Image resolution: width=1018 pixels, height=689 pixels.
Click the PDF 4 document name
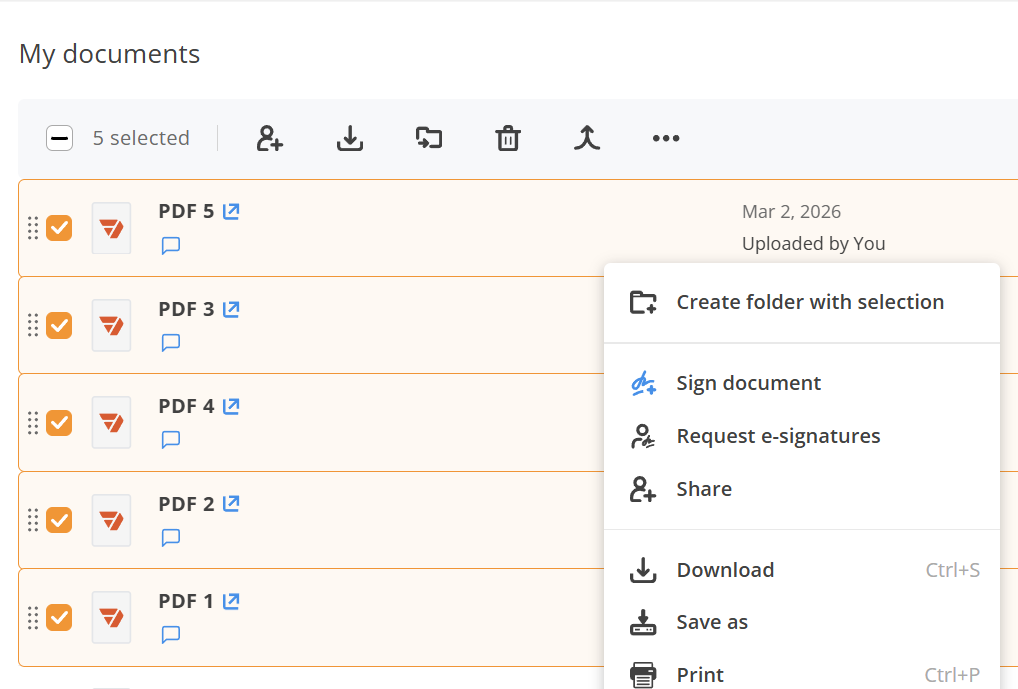point(186,406)
